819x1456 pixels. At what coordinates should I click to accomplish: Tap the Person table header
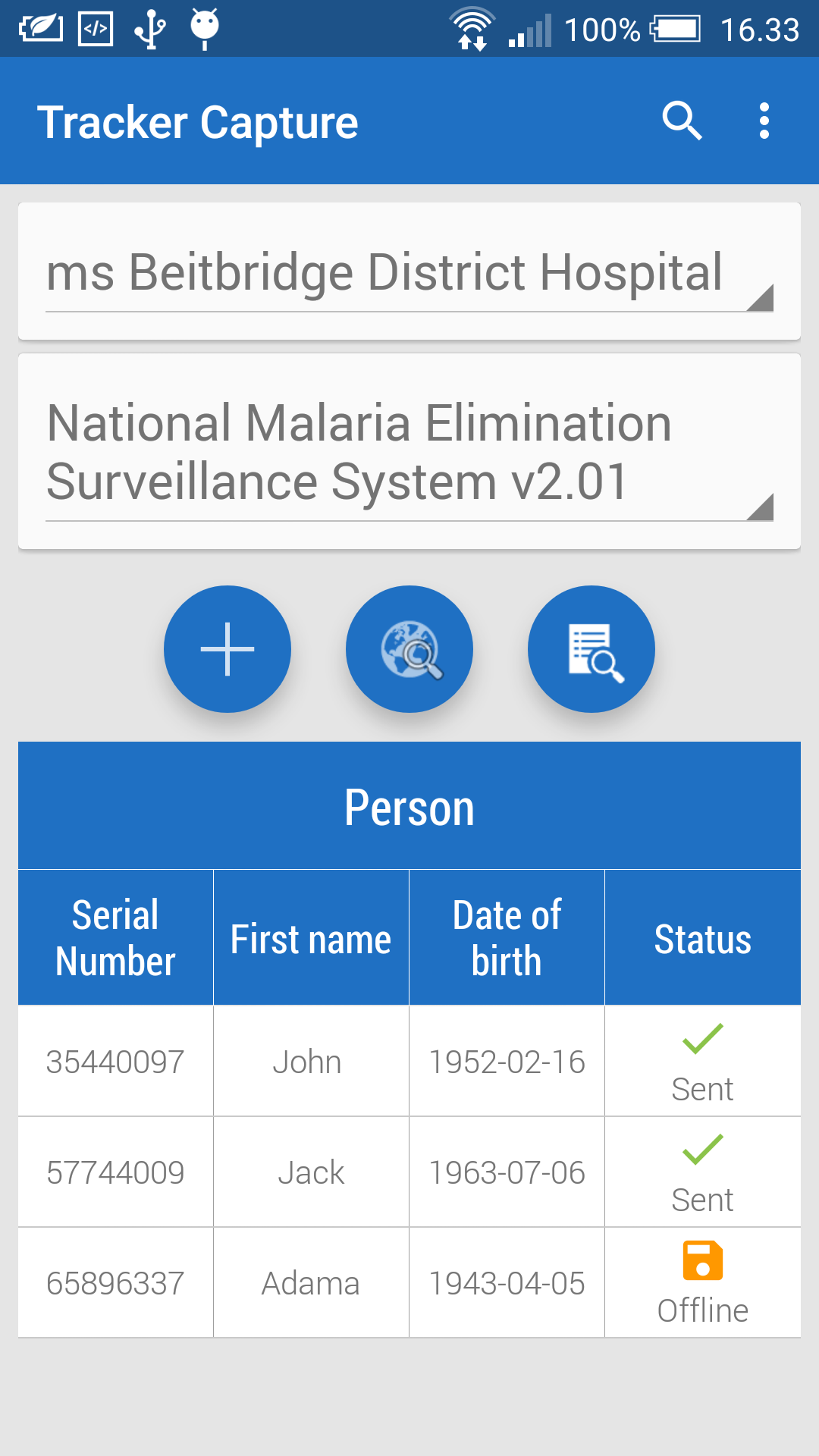[409, 807]
